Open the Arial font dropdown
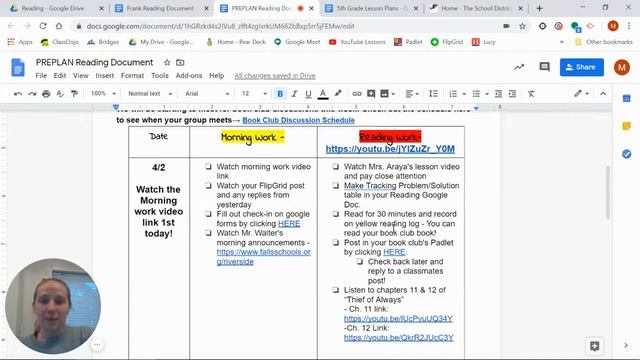Image resolution: width=640 pixels, height=360 pixels. pyautogui.click(x=207, y=93)
